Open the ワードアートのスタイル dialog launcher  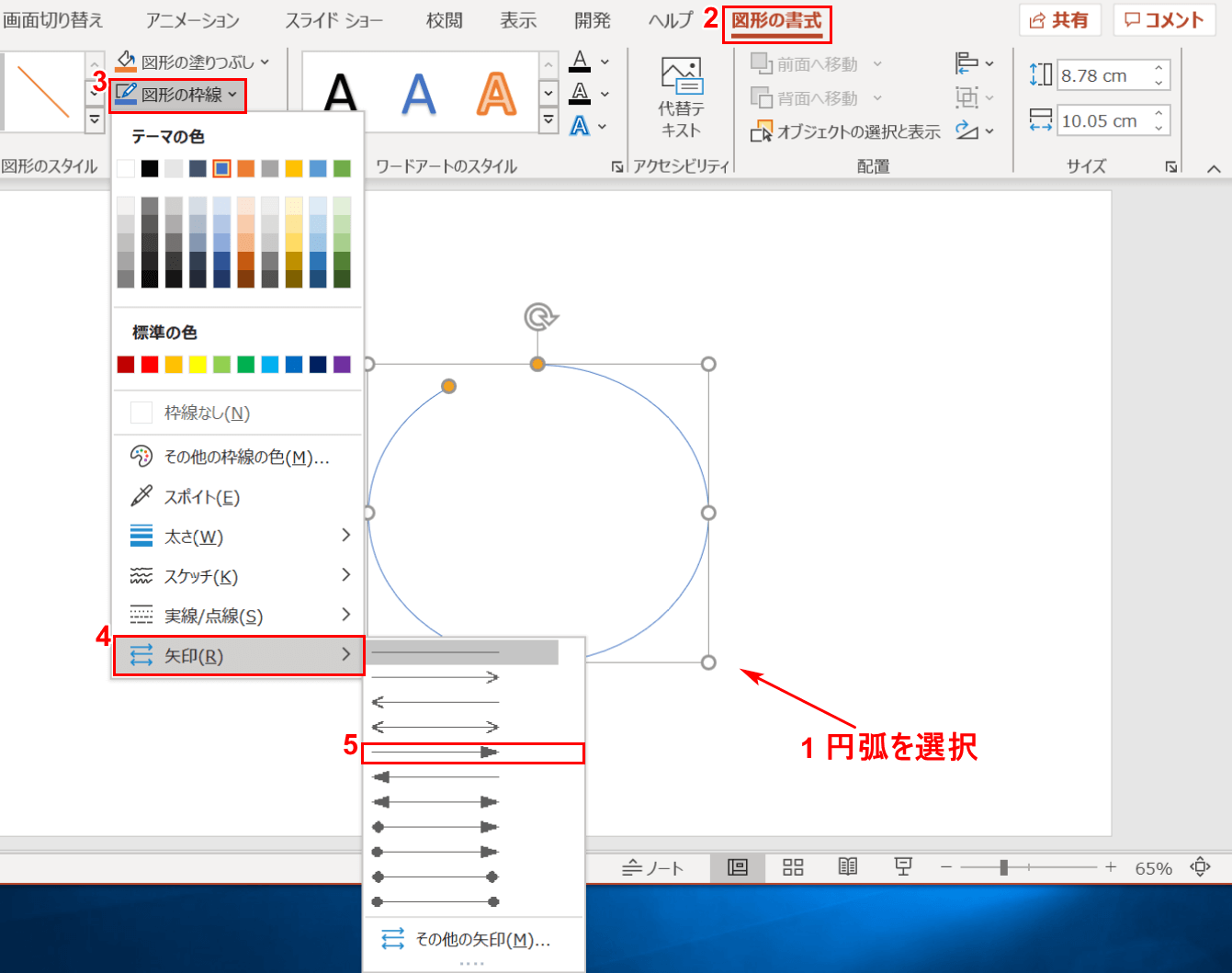coord(617,166)
